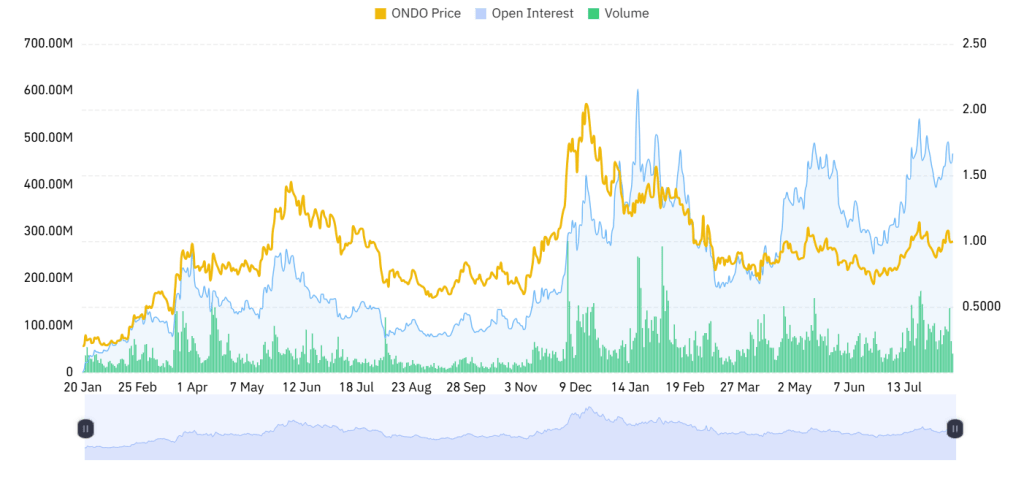Click the 1 Apr date label
The height and width of the screenshot is (493, 1024).
click(x=192, y=387)
